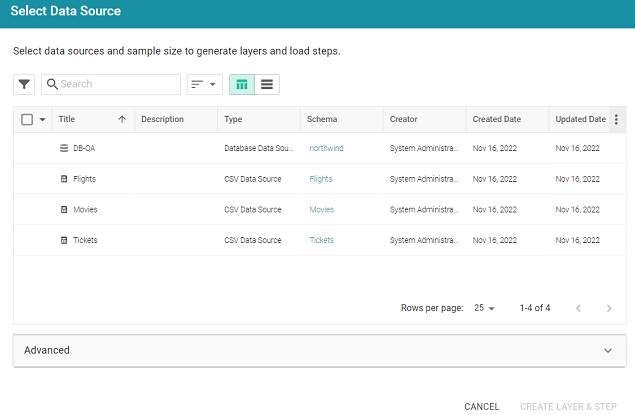
Task: Expand the Advanced section
Action: pos(607,351)
